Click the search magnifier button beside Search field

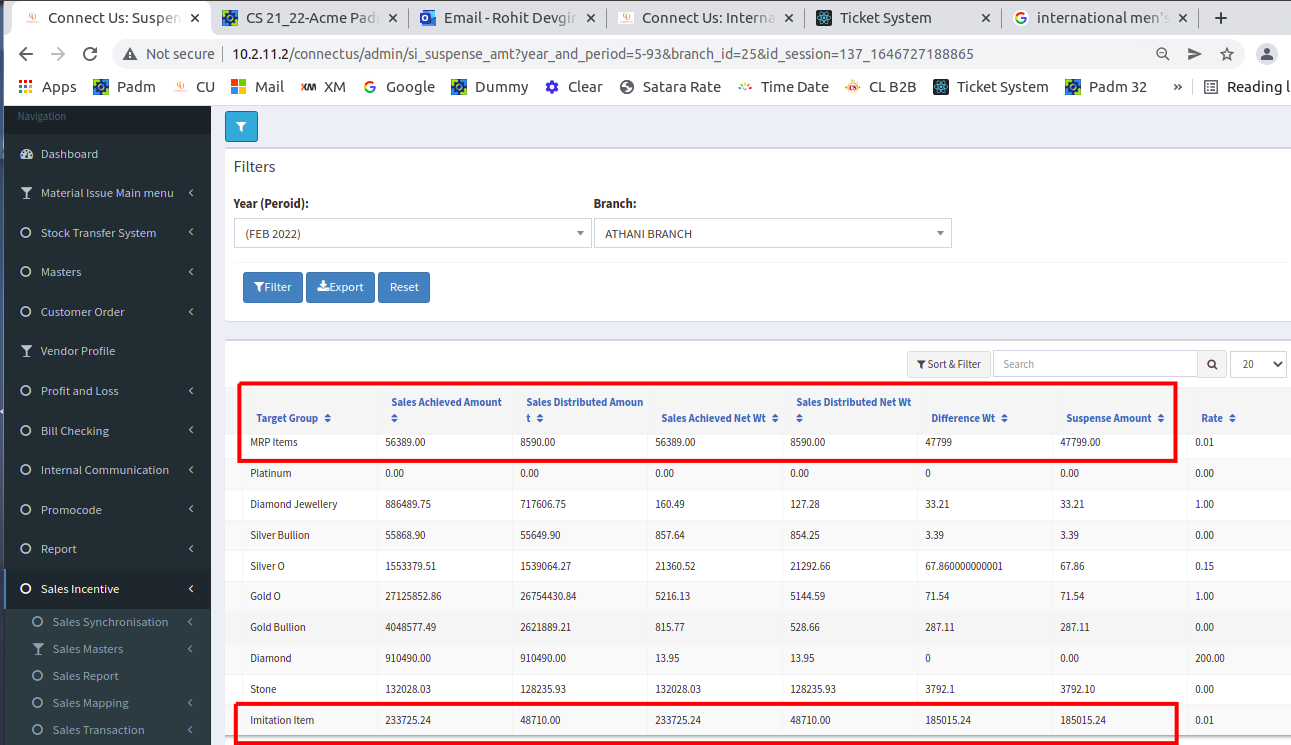(1212, 364)
